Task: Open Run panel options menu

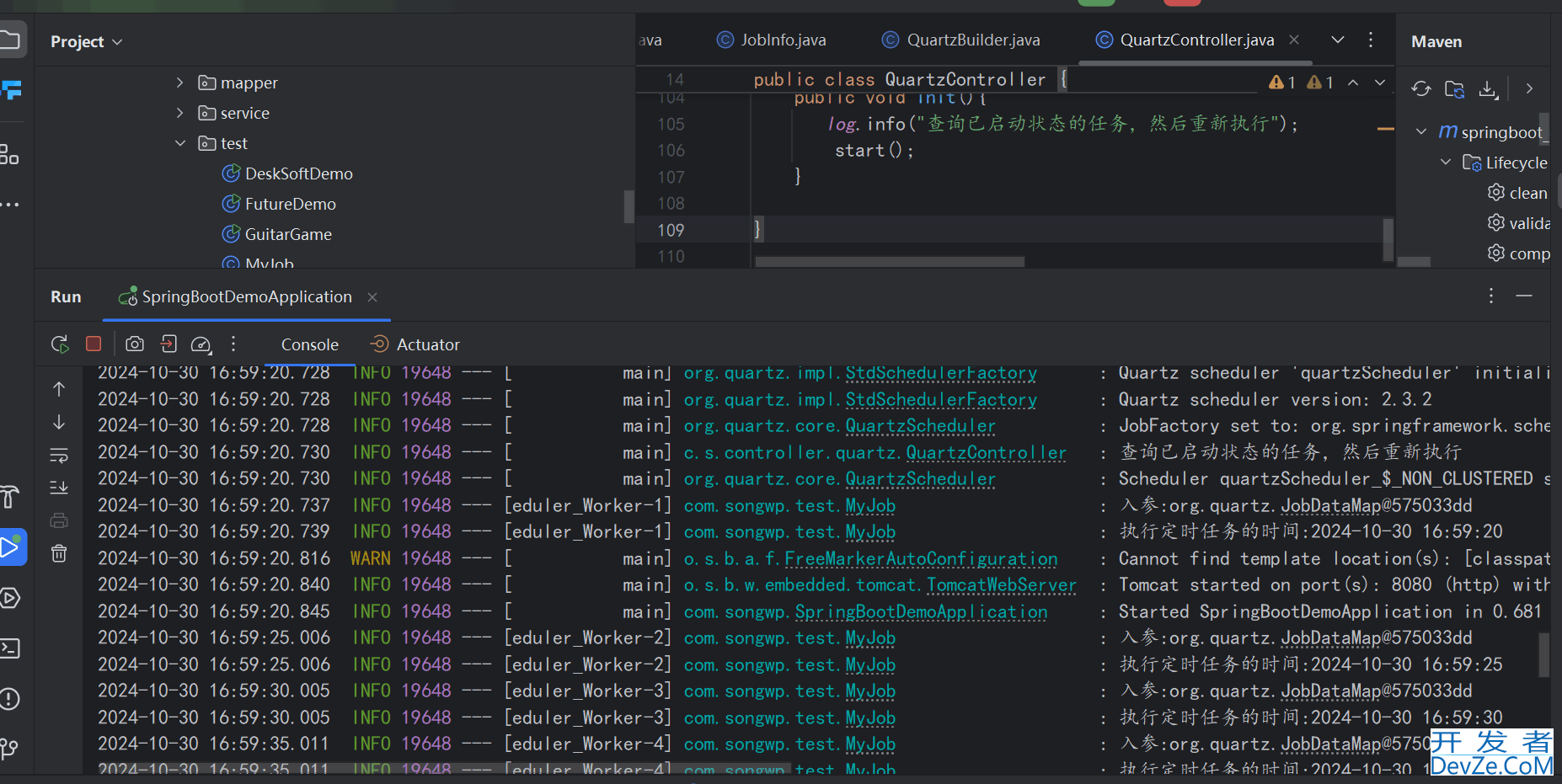Action: (x=1491, y=296)
